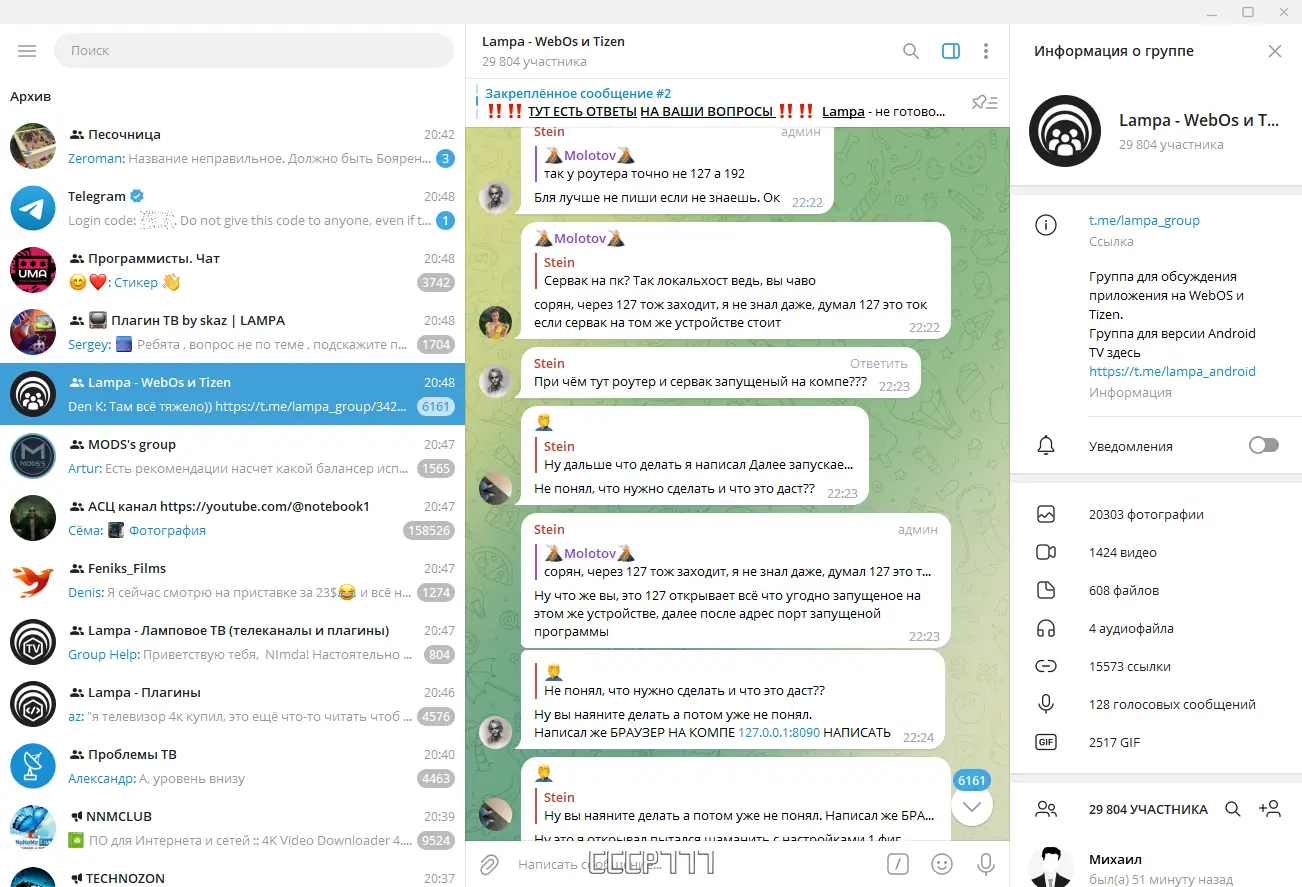Start recording a voice message
Image resolution: width=1302 pixels, height=887 pixels.
click(986, 864)
